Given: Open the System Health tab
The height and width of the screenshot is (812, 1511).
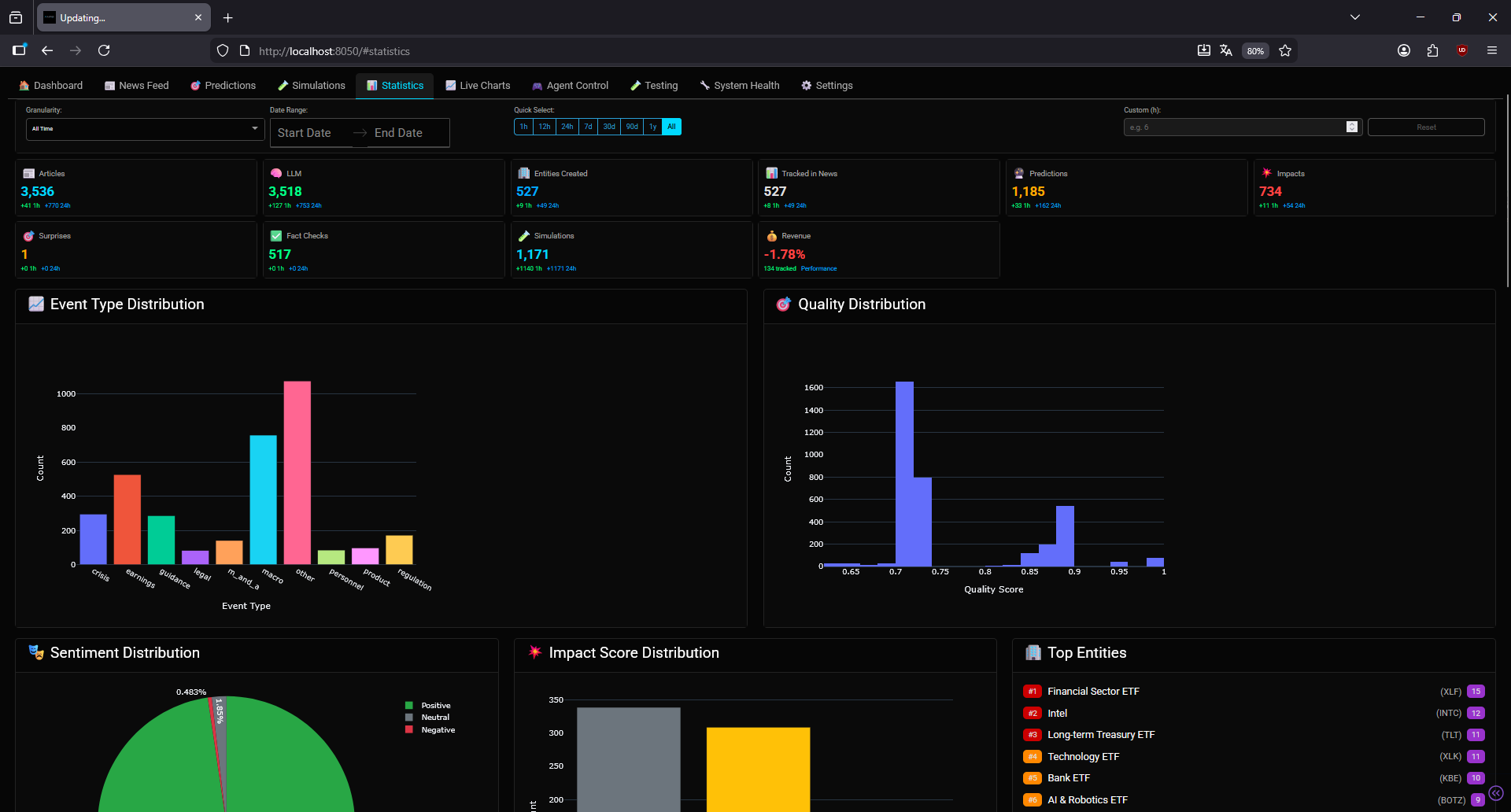Looking at the screenshot, I should [x=740, y=86].
